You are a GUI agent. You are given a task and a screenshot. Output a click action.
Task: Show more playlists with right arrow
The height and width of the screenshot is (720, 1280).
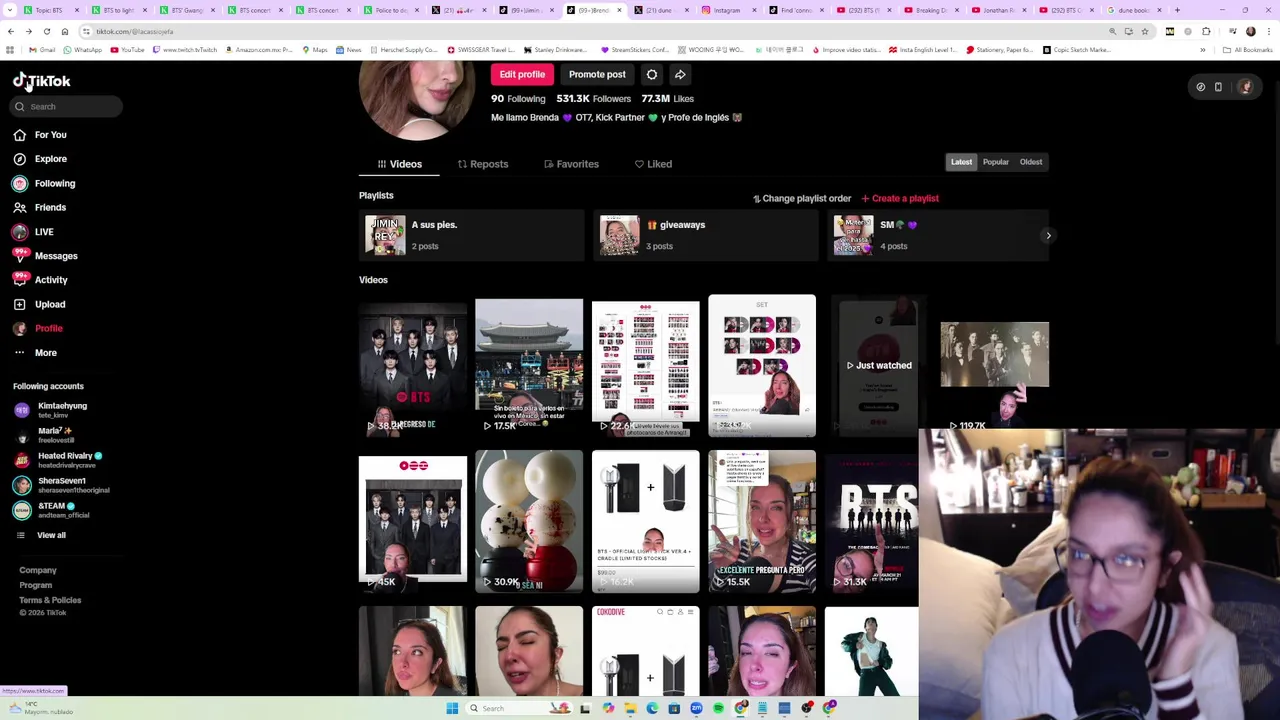1048,236
